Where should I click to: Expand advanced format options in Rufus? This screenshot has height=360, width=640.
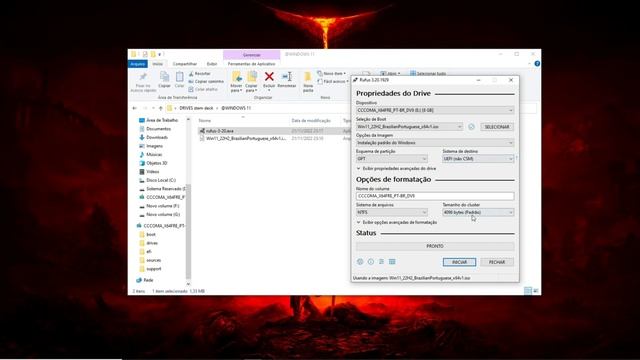(x=397, y=222)
